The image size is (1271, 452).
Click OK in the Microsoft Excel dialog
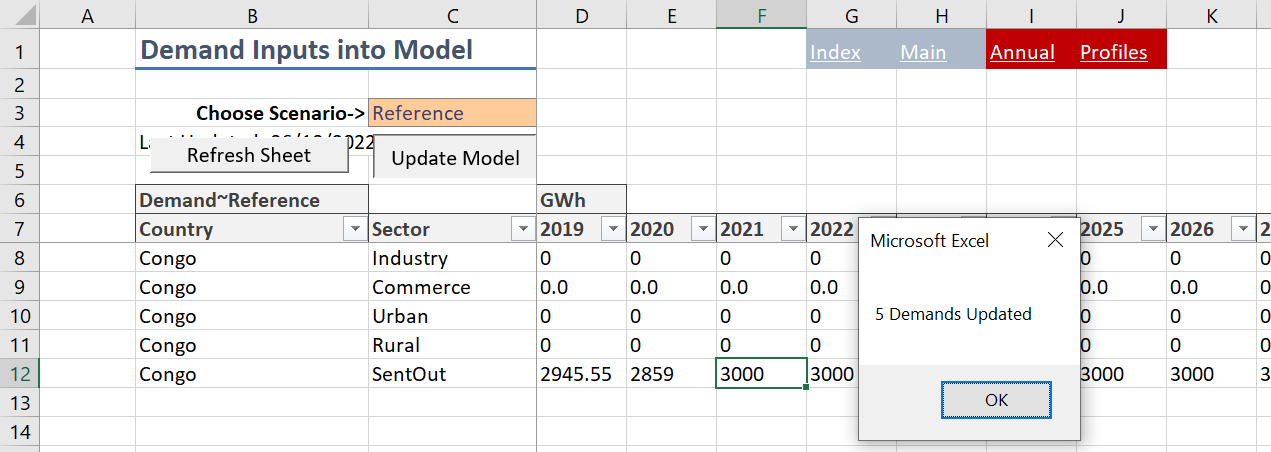[996, 400]
